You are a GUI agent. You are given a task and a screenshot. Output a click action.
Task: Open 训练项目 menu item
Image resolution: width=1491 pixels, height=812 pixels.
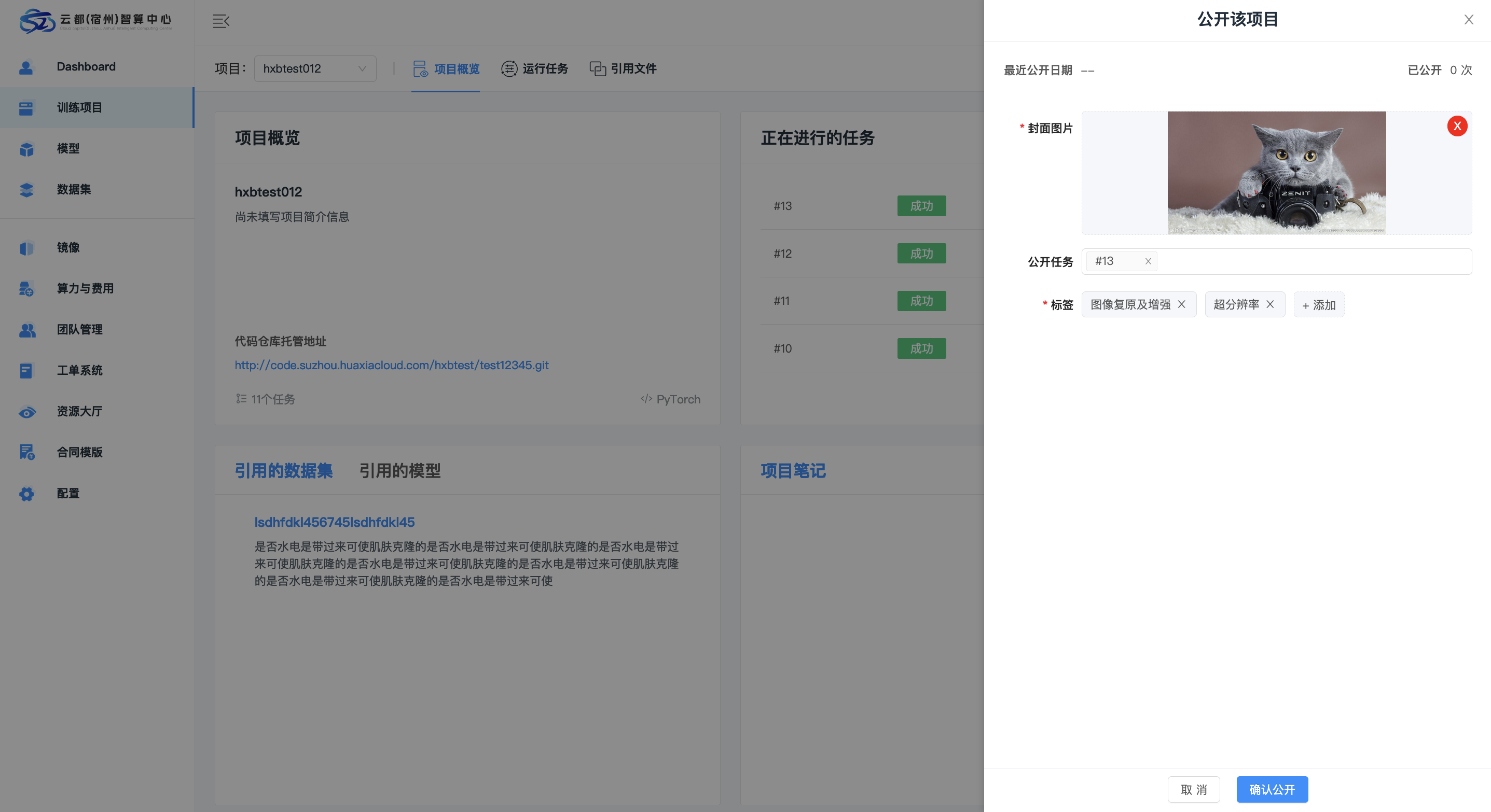[x=97, y=108]
